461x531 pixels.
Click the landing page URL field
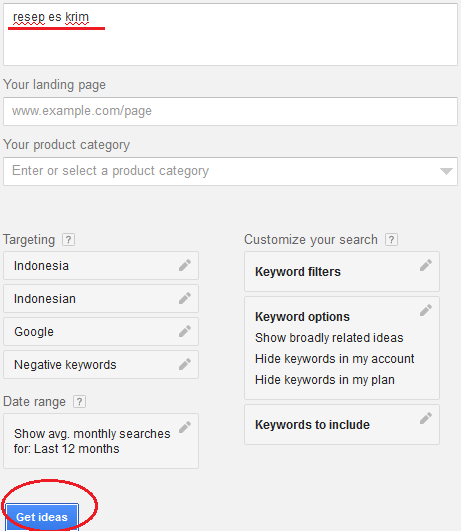click(230, 111)
